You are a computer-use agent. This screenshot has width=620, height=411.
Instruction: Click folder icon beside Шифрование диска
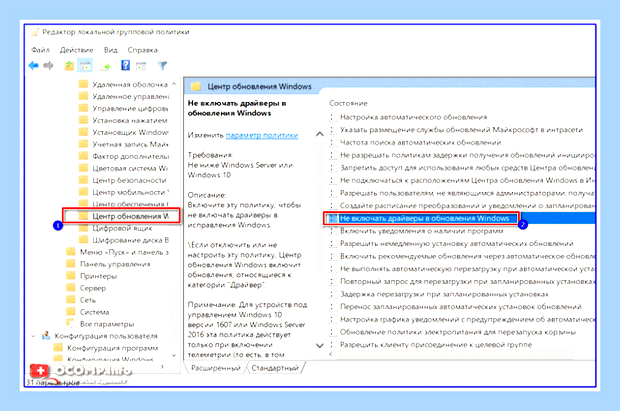tap(83, 240)
